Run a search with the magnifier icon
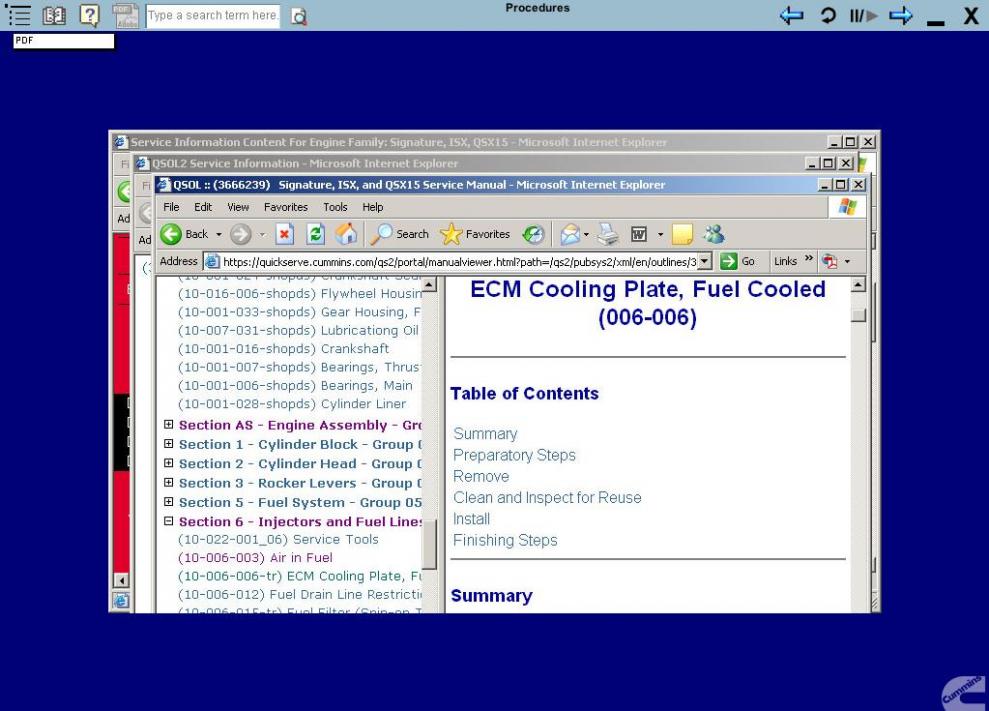This screenshot has height=711, width=989. point(298,16)
